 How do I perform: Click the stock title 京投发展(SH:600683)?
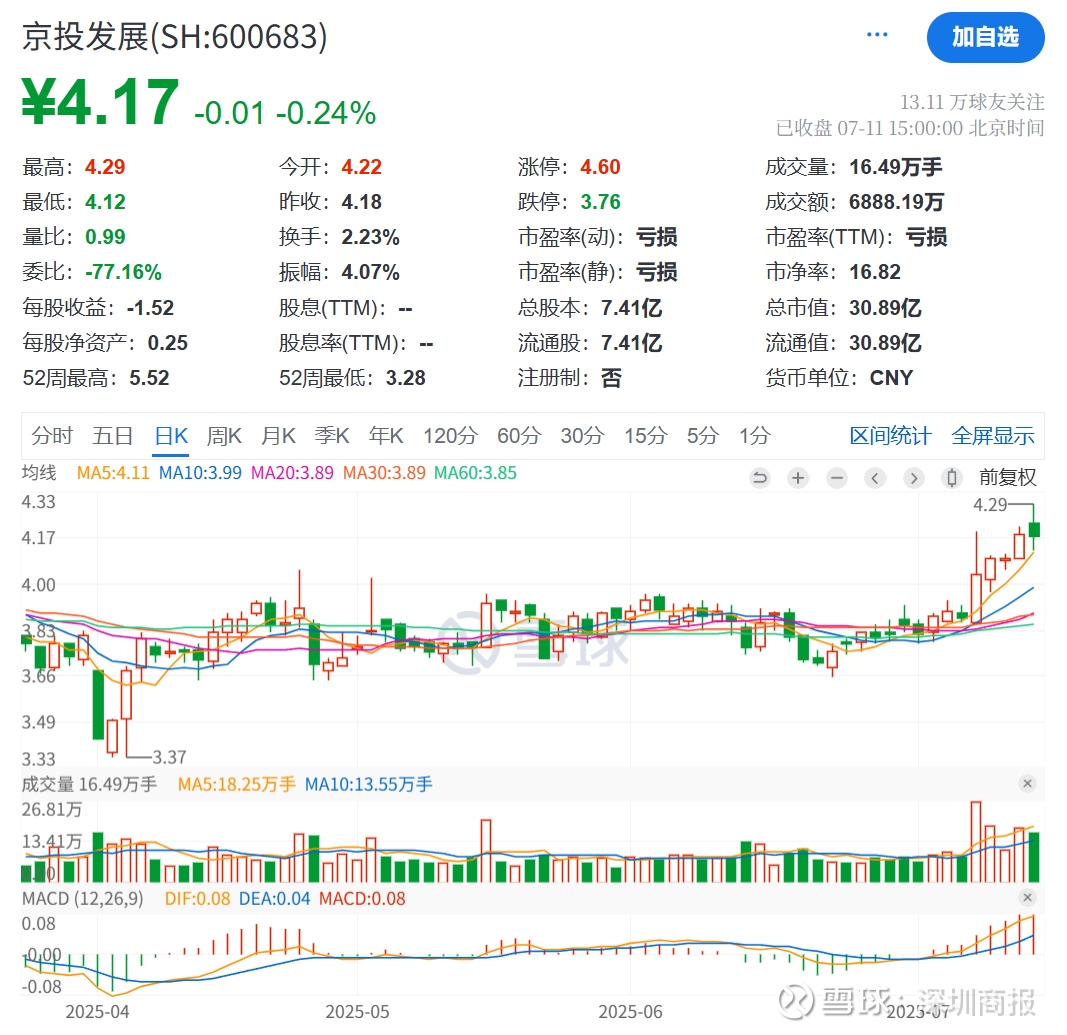[174, 37]
